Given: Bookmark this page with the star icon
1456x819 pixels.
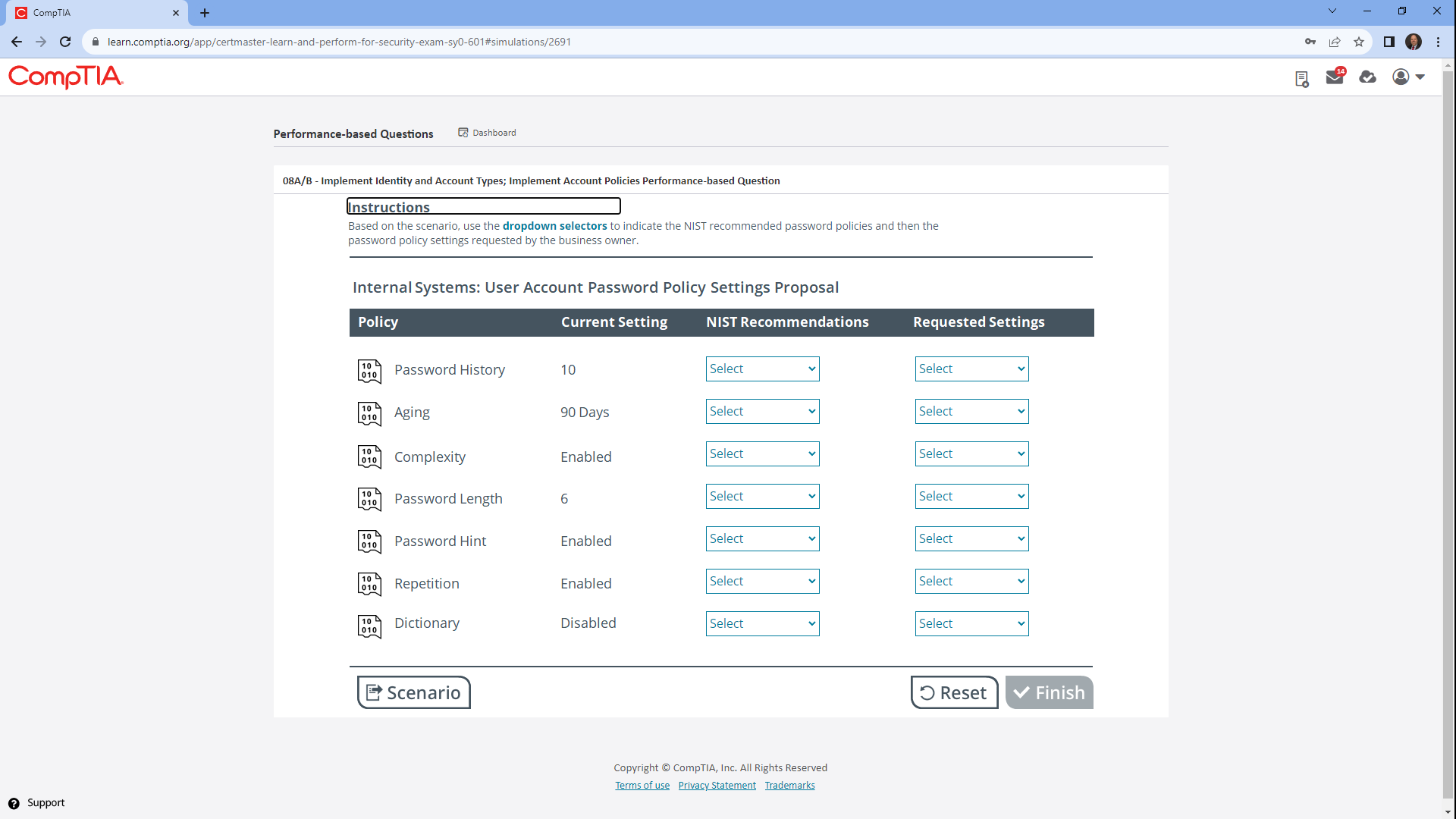Looking at the screenshot, I should 1359,42.
